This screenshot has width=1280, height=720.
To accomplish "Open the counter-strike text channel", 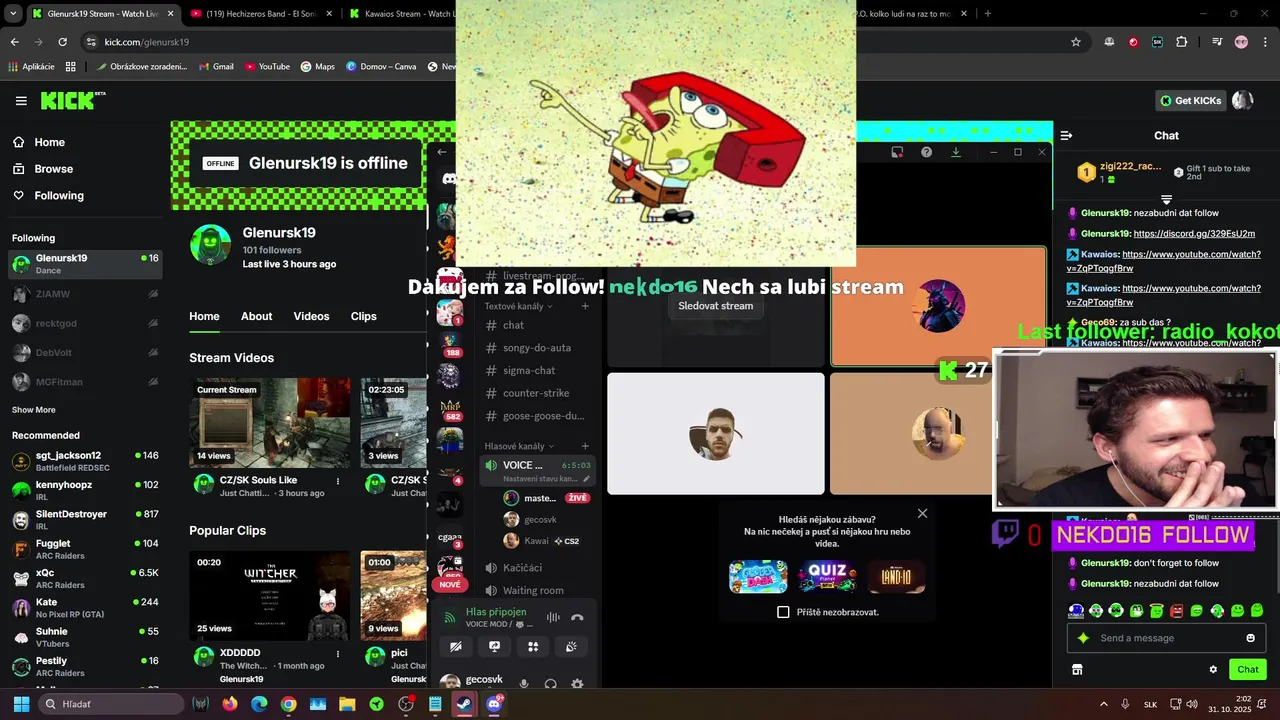I will coord(536,393).
